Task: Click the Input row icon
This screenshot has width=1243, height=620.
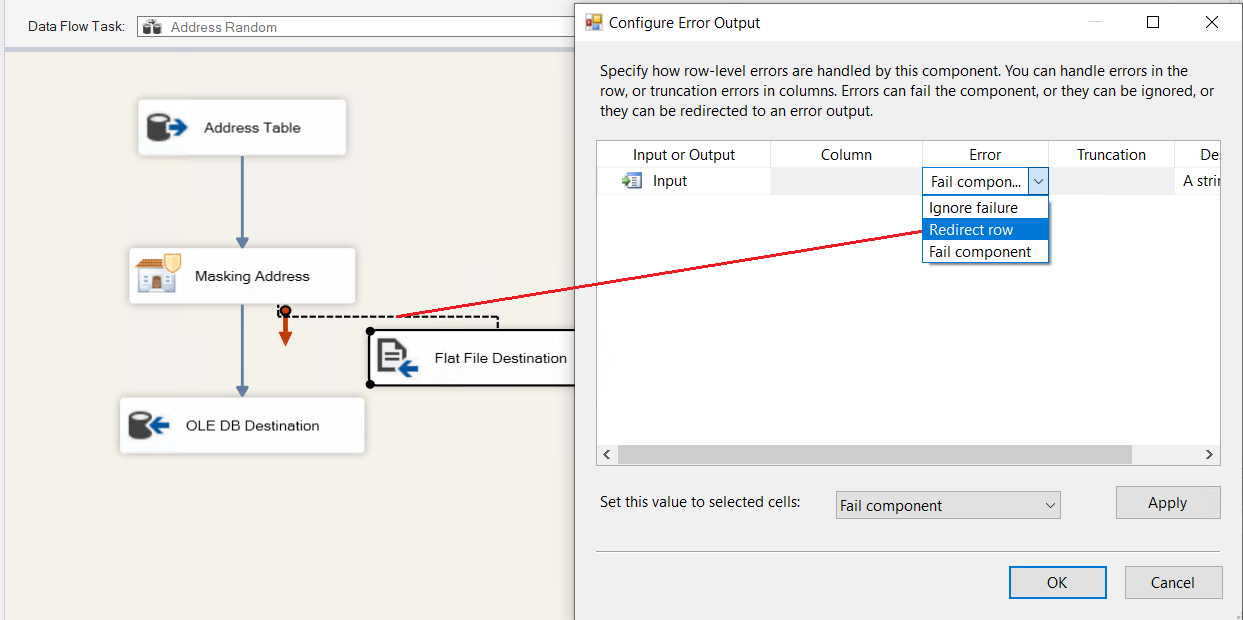Action: (632, 181)
